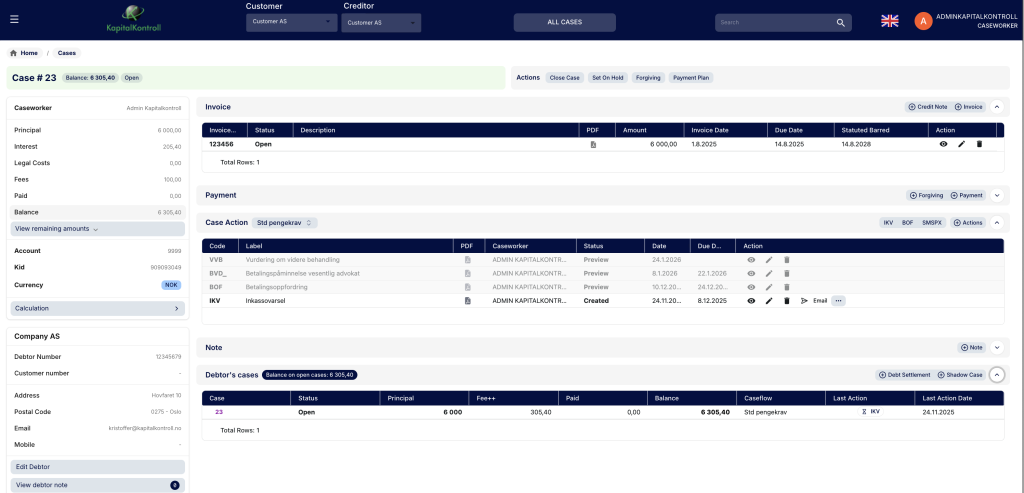Preview the IKV Inkassovarsel action with eye icon
Image resolution: width=1024 pixels, height=493 pixels.
point(751,300)
